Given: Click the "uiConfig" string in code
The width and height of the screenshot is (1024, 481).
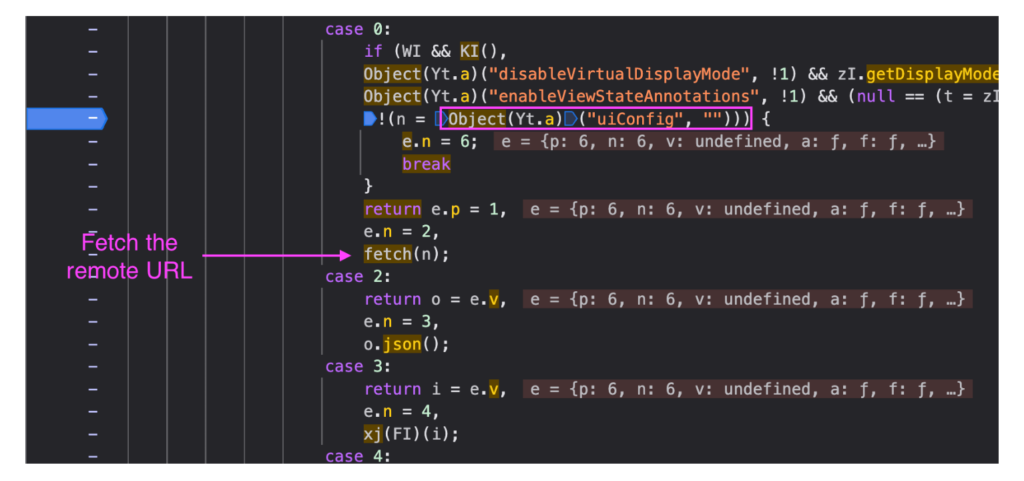Looking at the screenshot, I should [x=635, y=120].
